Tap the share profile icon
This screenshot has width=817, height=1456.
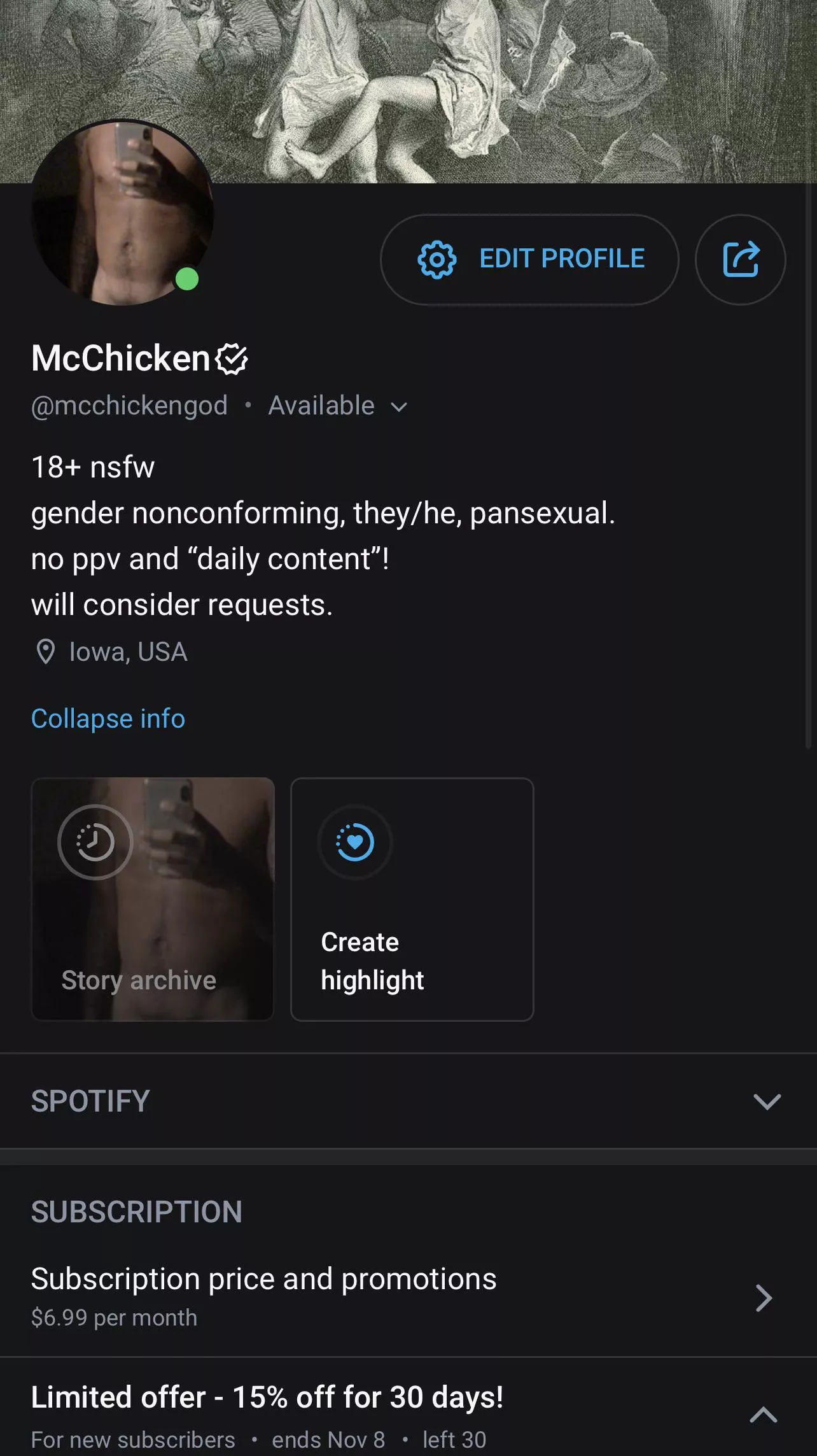tap(741, 259)
